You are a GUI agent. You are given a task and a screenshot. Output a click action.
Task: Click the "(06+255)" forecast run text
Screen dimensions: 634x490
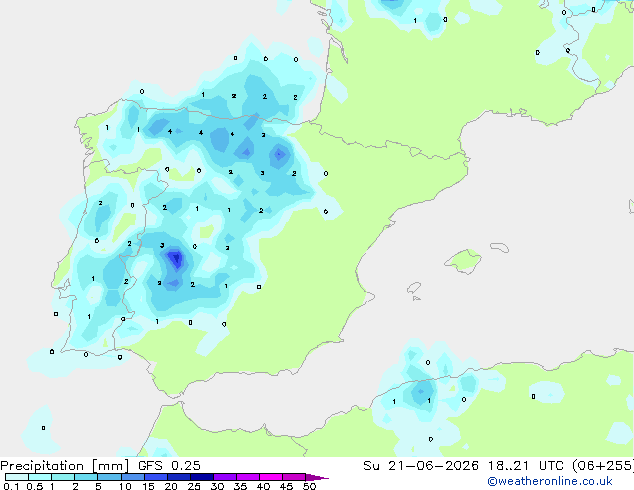coord(602,466)
